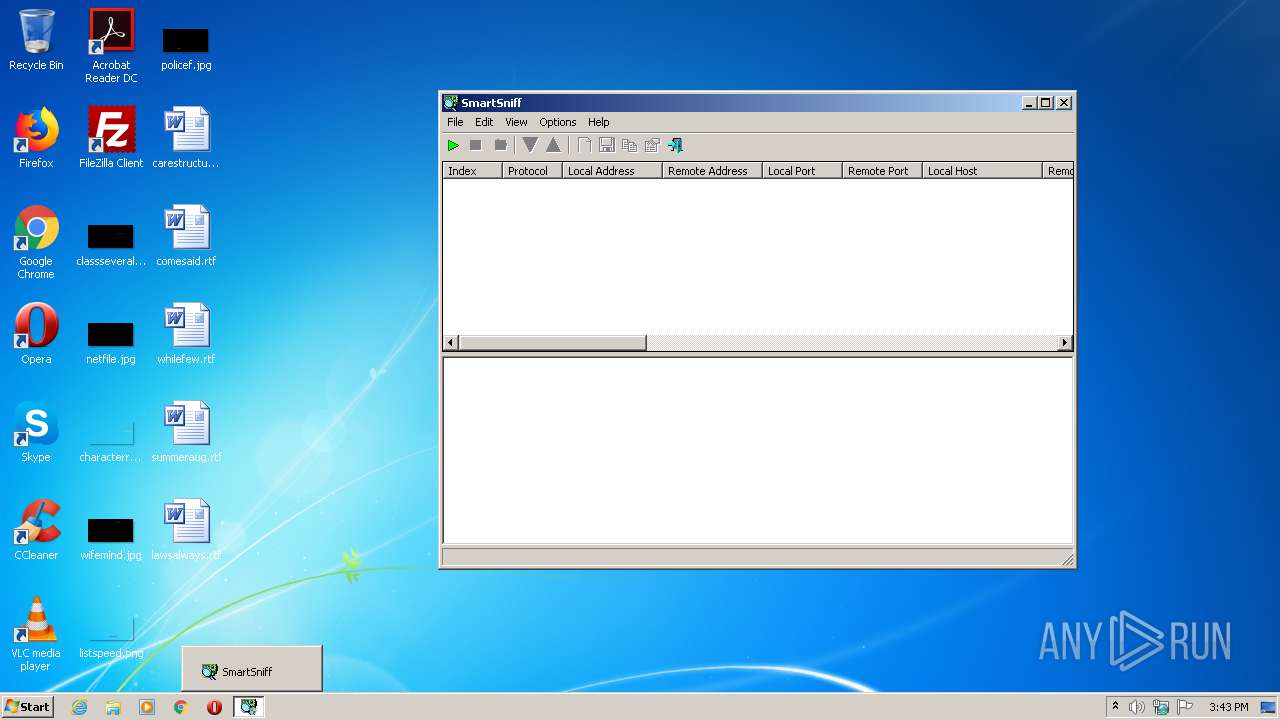The image size is (1280, 720).
Task: Click the SmartSniff taskbar button
Action: (x=248, y=707)
